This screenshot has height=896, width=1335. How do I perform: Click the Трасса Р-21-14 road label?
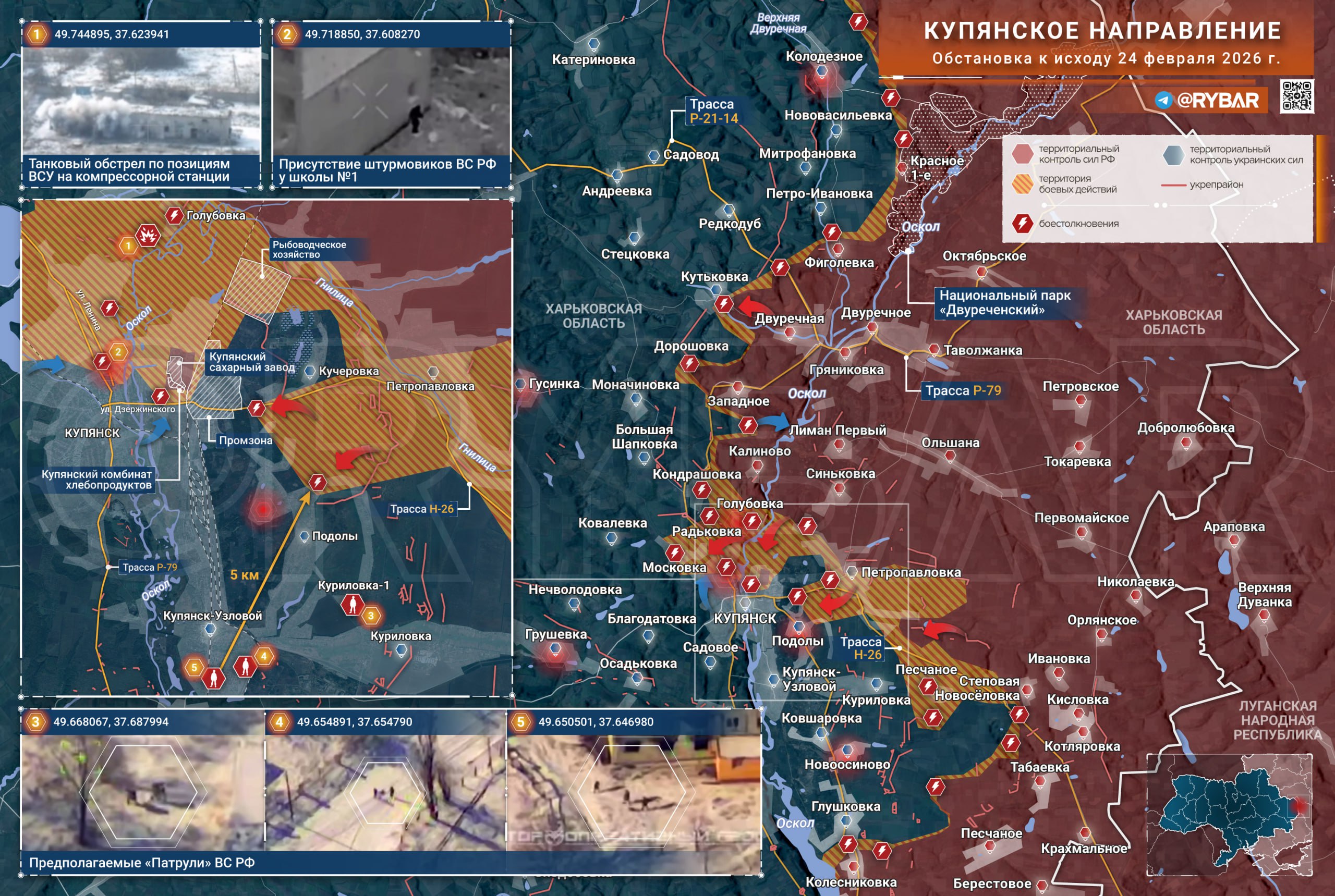713,111
